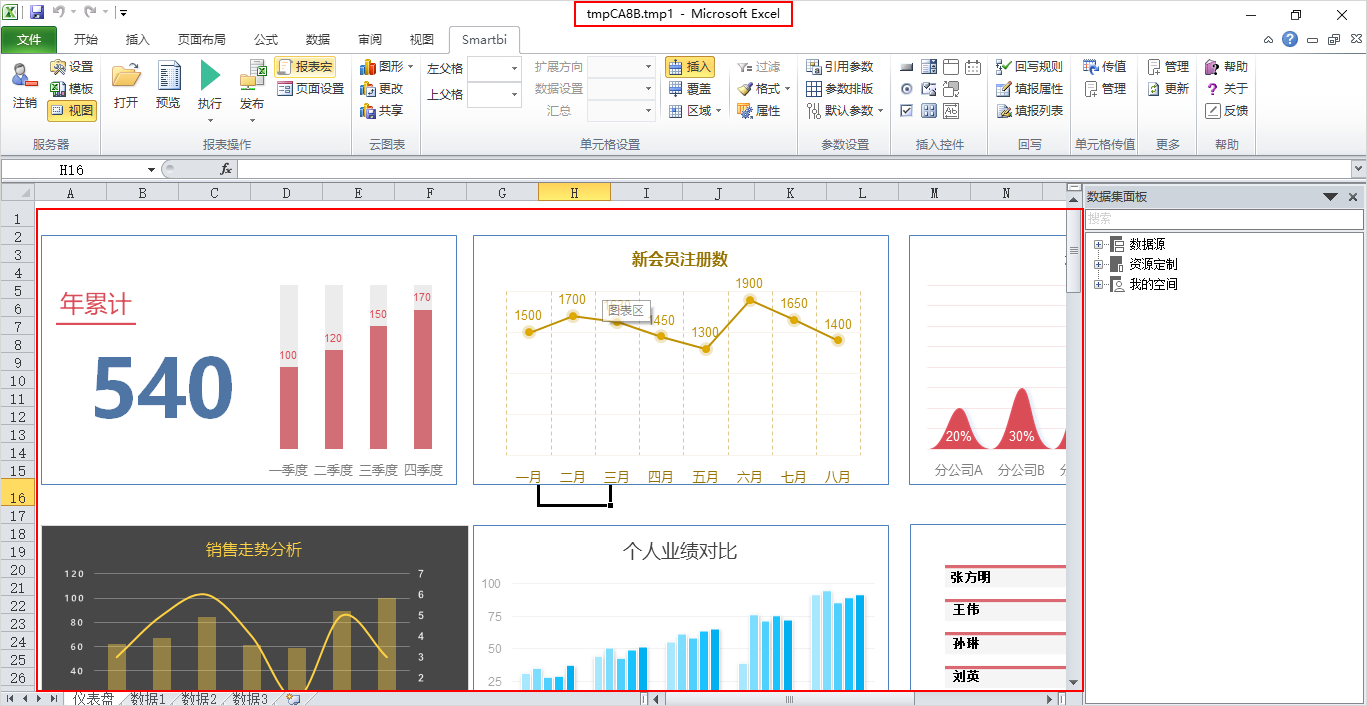Screen dimensions: 1367x706
Task: Click the 数据集面板 search field
Action: pos(1224,218)
